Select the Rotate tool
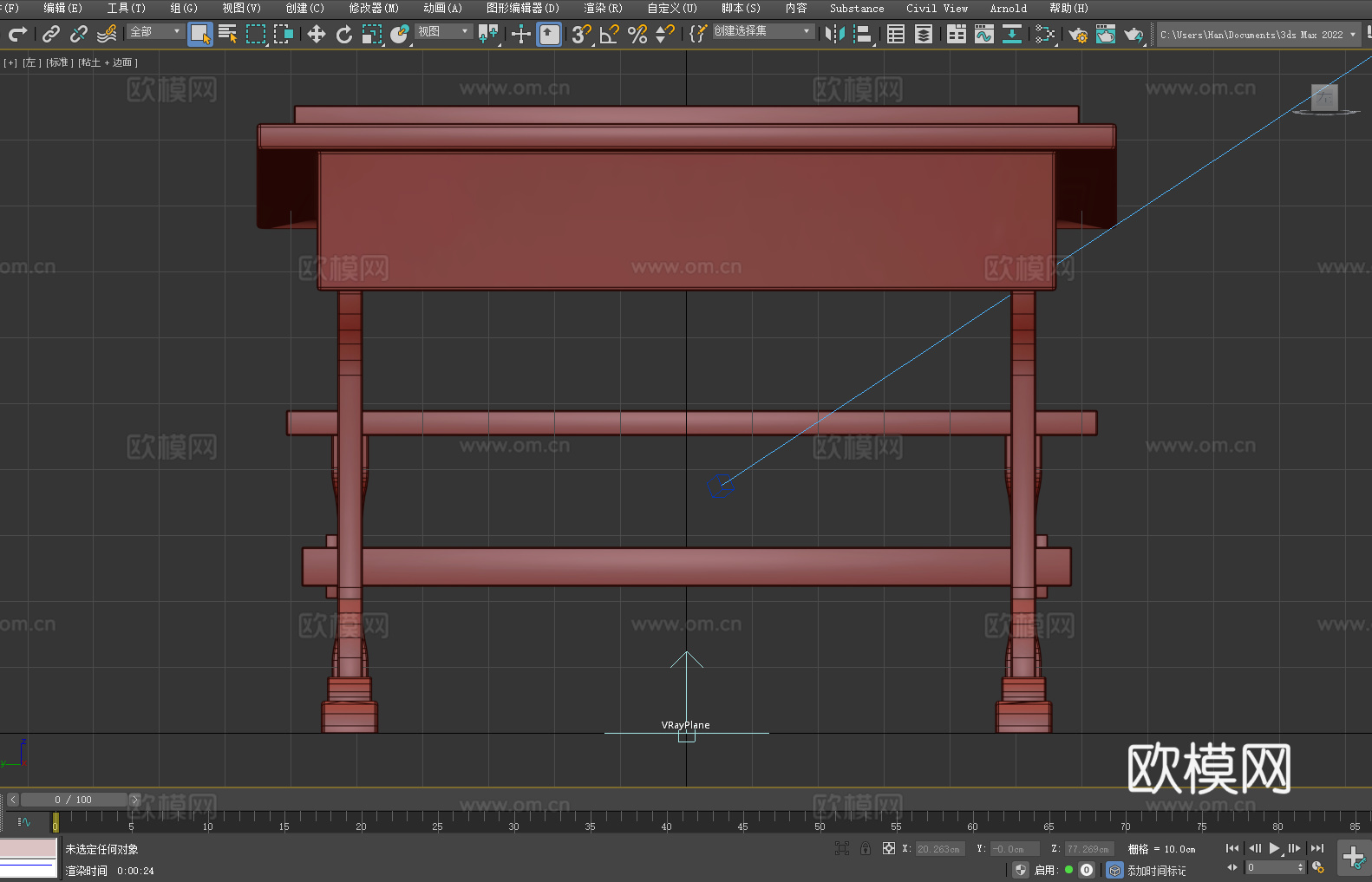The width and height of the screenshot is (1372, 882). point(343,34)
